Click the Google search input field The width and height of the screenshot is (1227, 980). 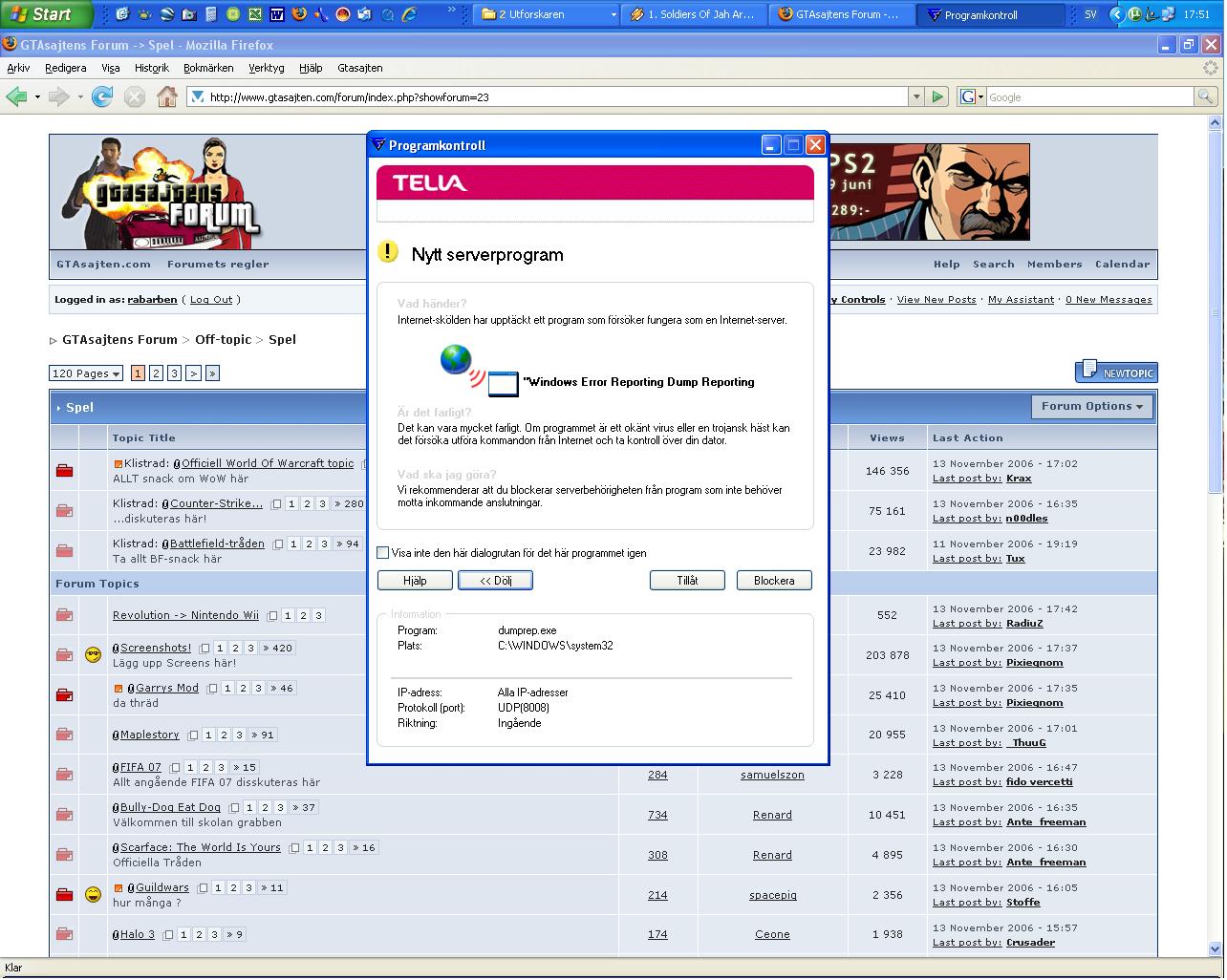point(1089,96)
